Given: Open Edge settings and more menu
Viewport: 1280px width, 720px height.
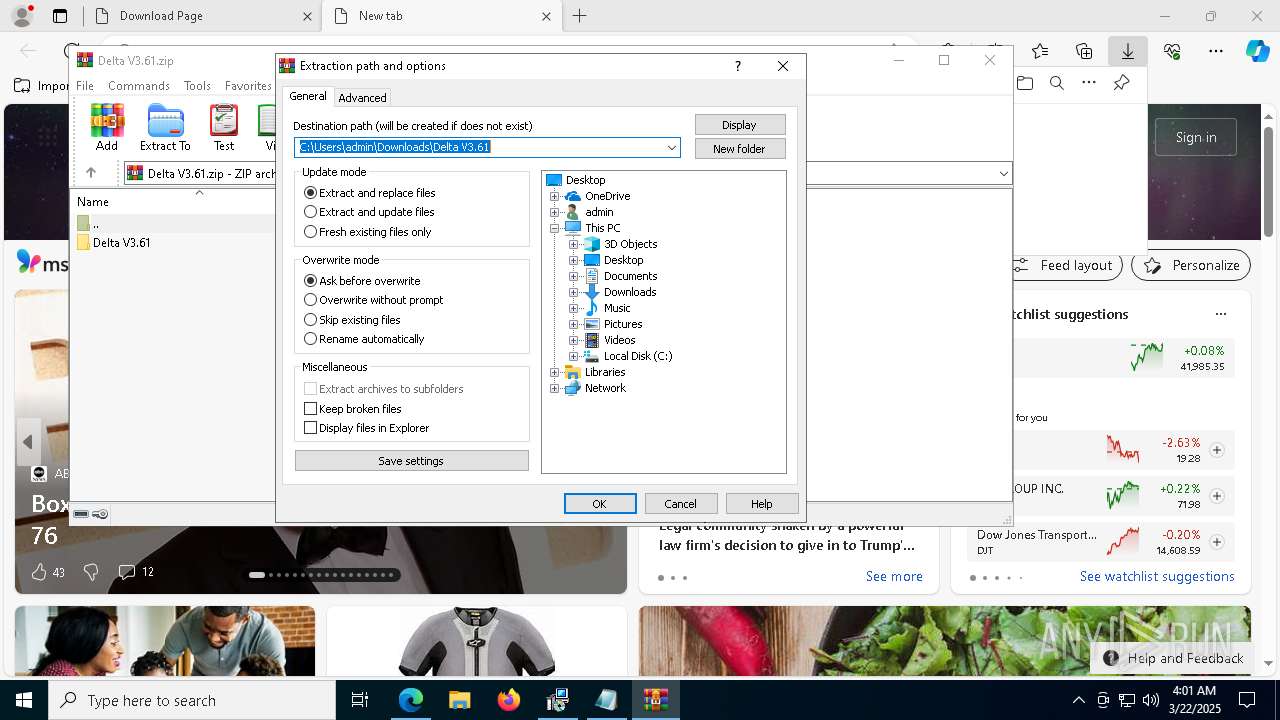Looking at the screenshot, I should [x=1216, y=51].
